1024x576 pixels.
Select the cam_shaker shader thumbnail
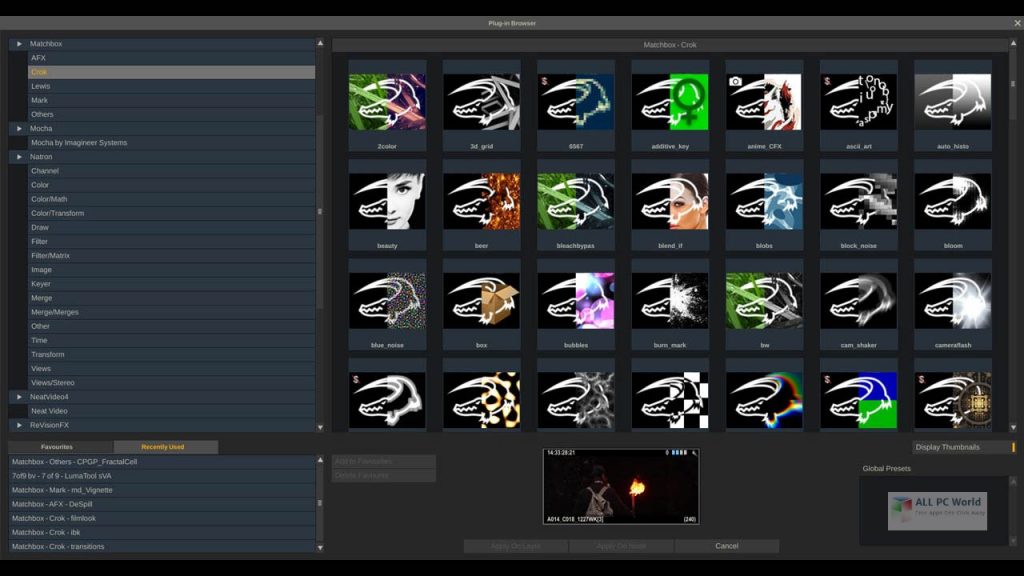[x=859, y=300]
